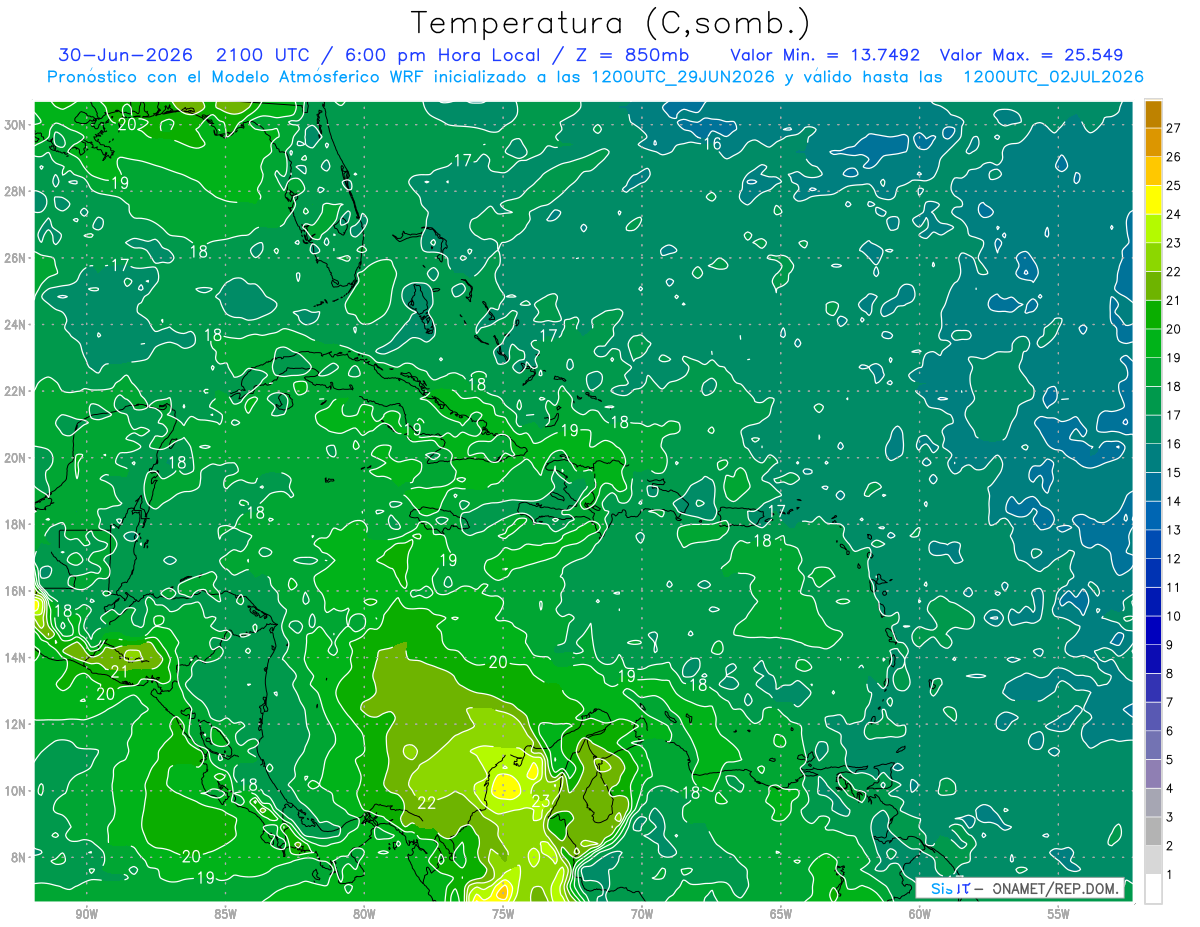
Task: Click "Valor Max. = 25.549" text
Action: pyautogui.click(x=1031, y=55)
